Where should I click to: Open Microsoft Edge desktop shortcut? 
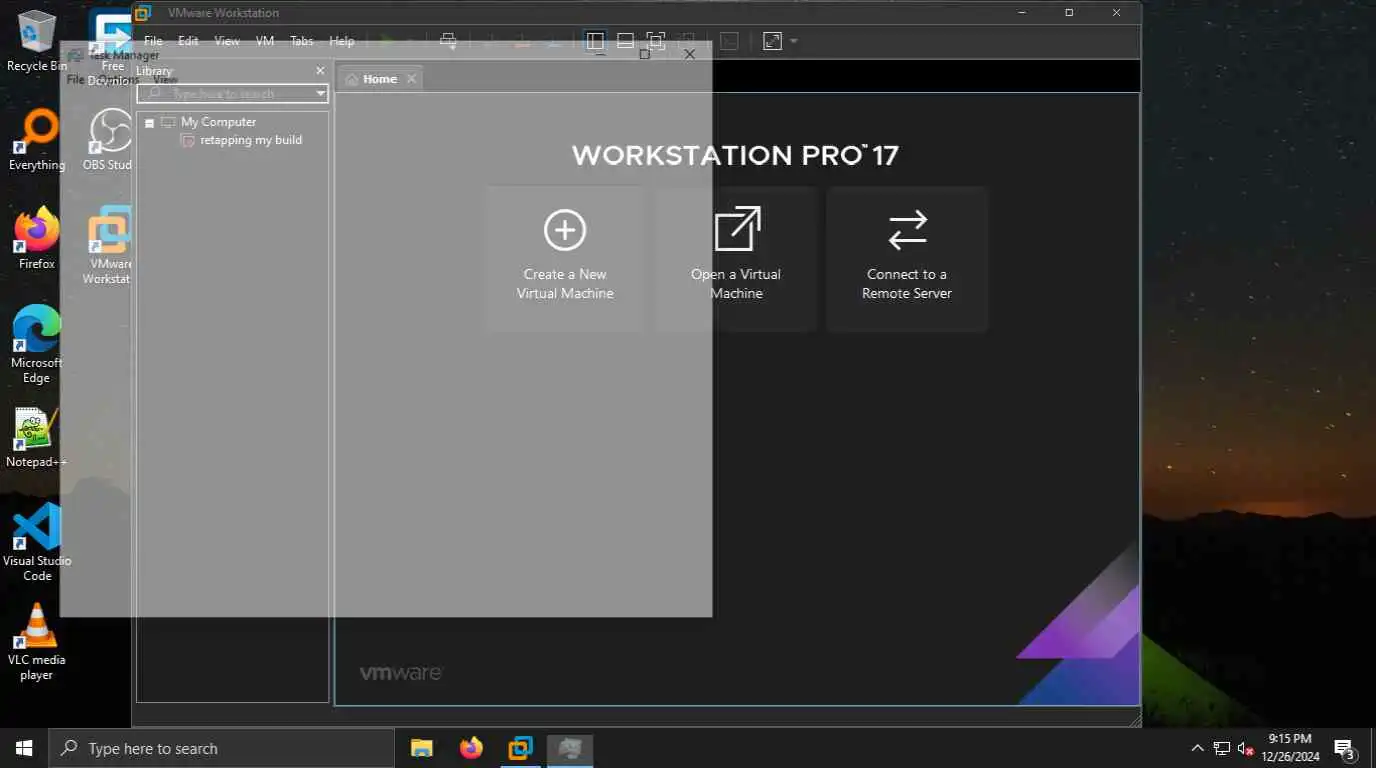tap(37, 345)
